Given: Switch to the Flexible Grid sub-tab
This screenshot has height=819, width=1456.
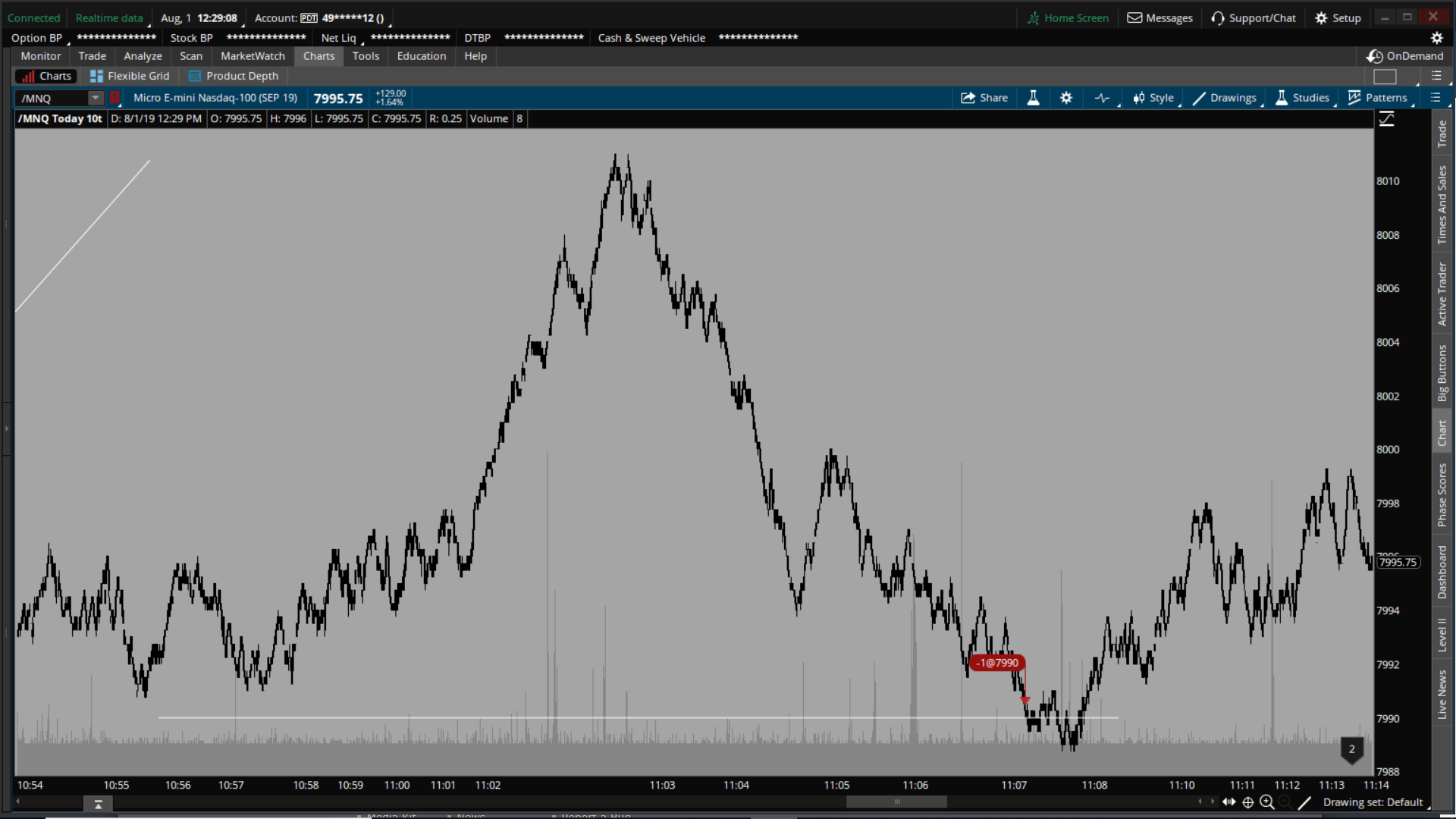Looking at the screenshot, I should click(x=130, y=76).
